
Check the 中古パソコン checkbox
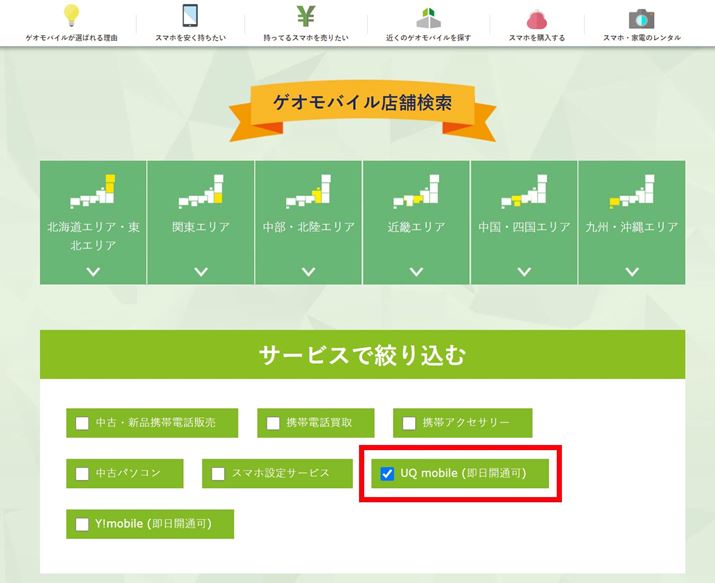82,474
